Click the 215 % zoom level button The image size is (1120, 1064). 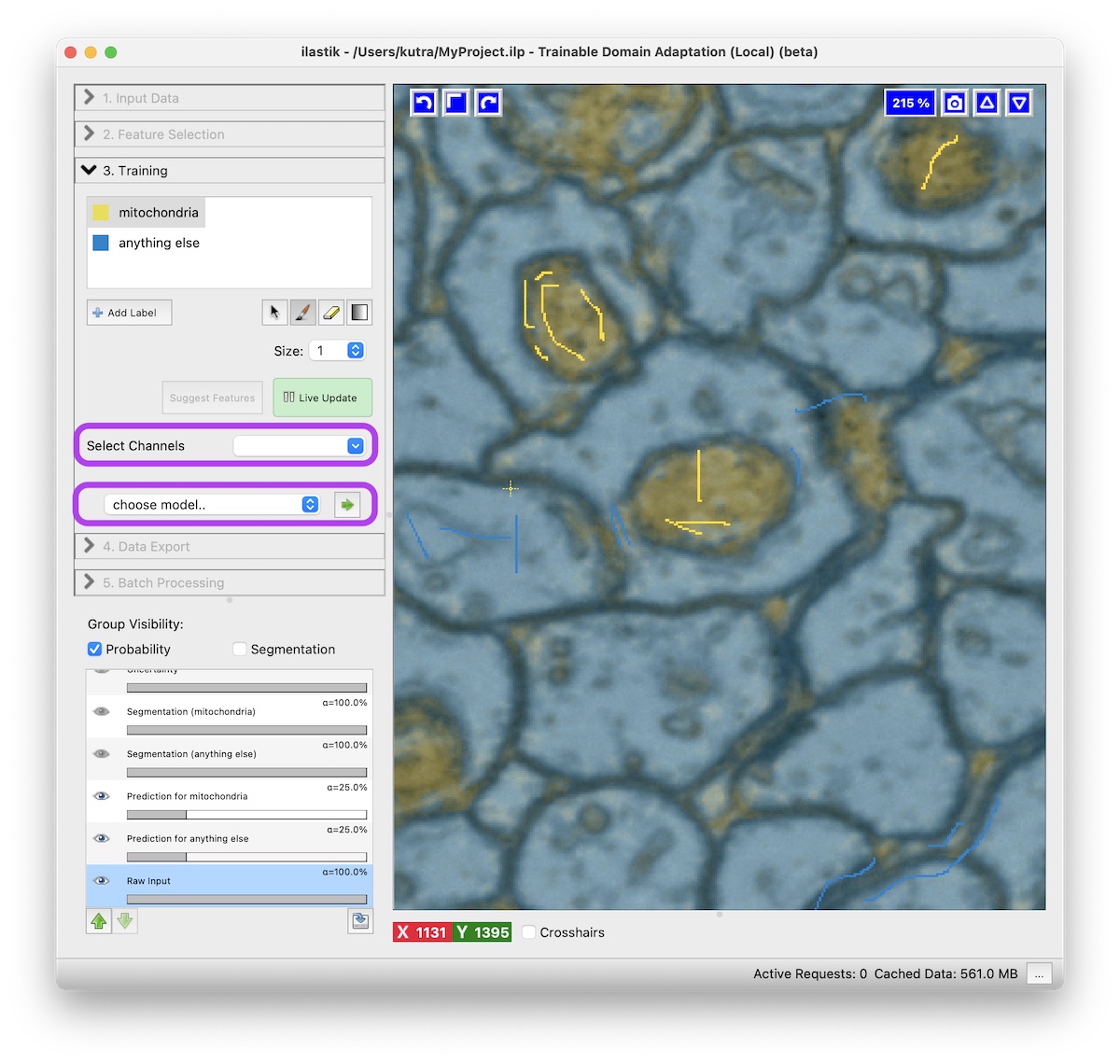[x=910, y=103]
